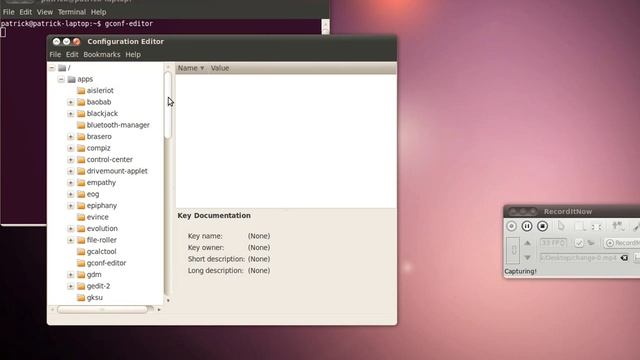Open the Configuration Editor Edit menu

[x=72, y=55]
